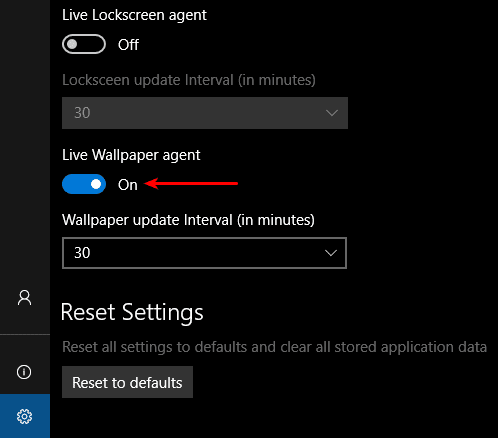This screenshot has width=498, height=438.
Task: Enable the Live Lockscreen agent switch
Action: 84,44
